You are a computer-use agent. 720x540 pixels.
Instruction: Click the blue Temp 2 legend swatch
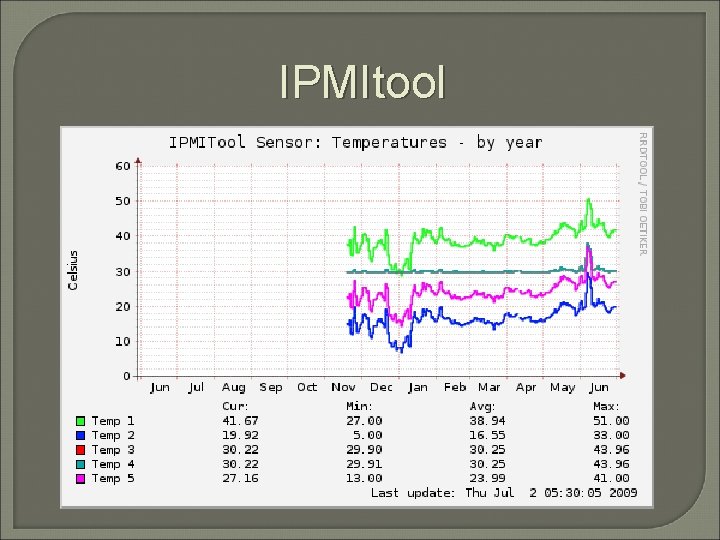80,435
